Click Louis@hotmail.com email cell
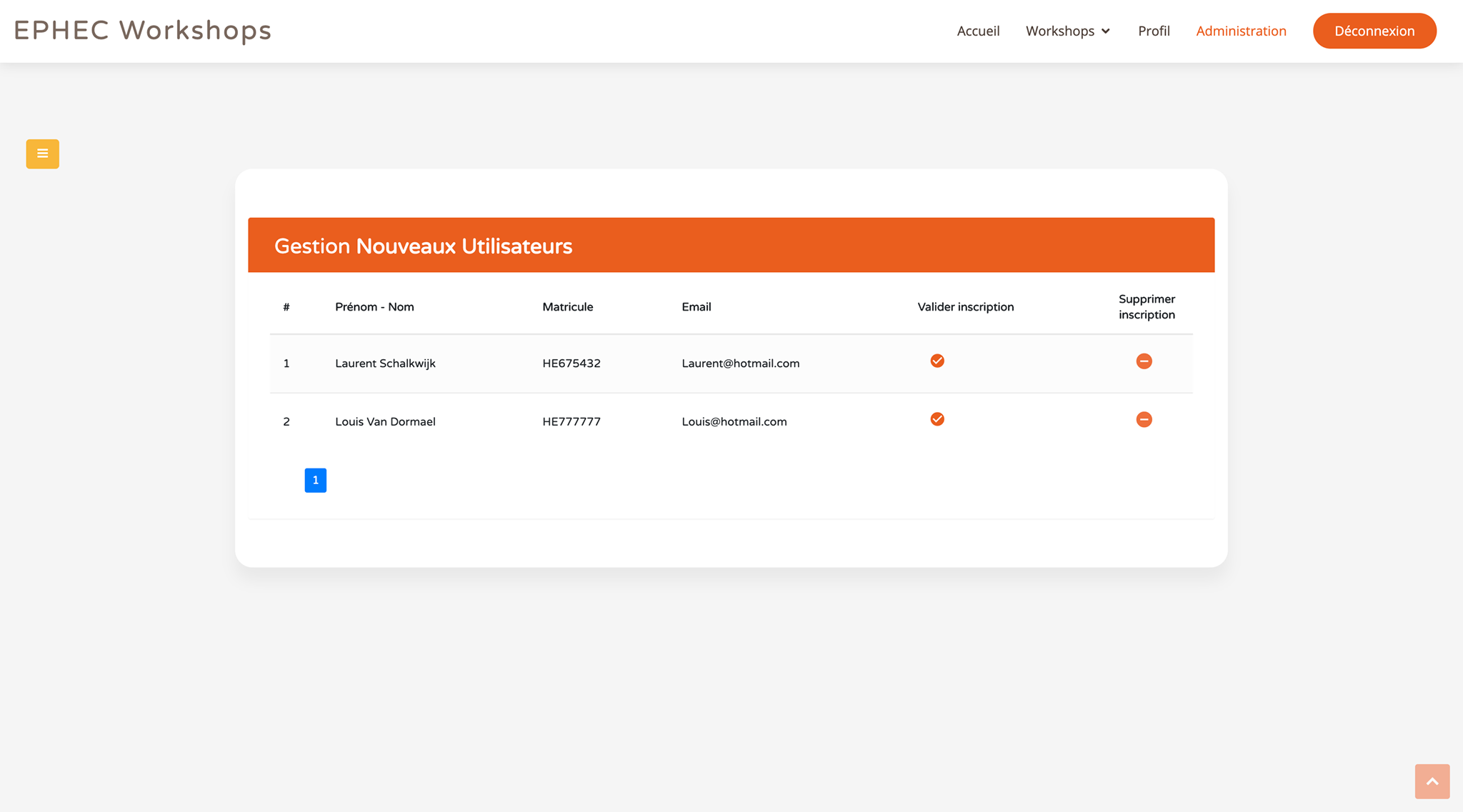 coord(734,422)
